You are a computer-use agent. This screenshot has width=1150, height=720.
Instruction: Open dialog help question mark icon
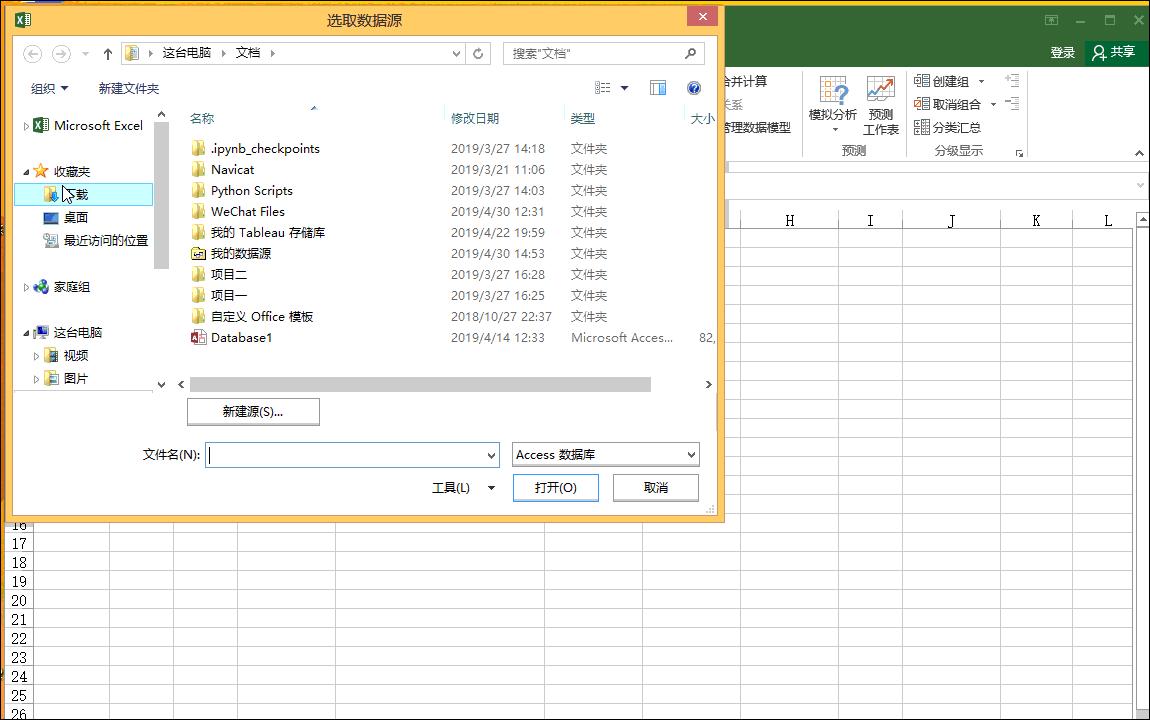click(694, 88)
